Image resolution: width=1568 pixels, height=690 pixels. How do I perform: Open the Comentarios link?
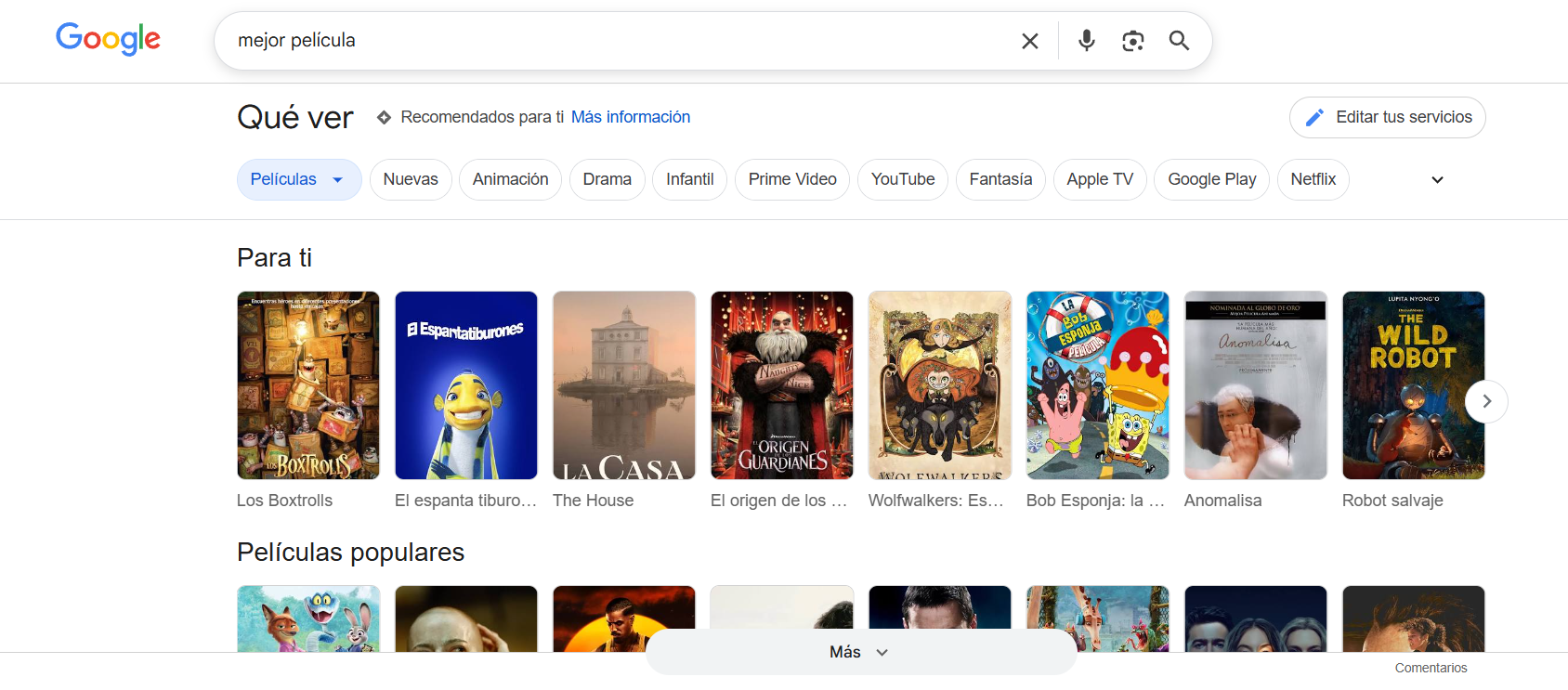[1431, 668]
